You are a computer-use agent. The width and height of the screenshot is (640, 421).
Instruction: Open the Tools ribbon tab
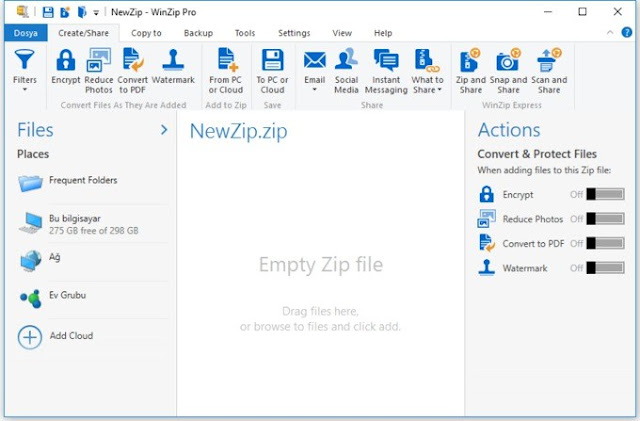point(245,33)
